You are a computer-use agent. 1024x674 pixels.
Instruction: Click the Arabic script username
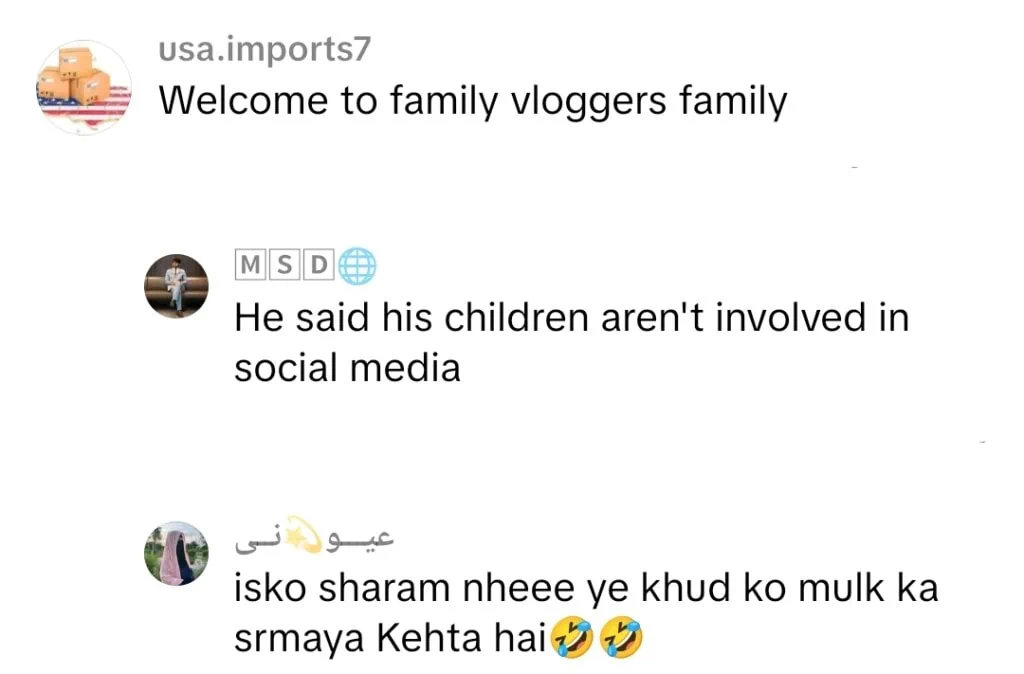(315, 540)
